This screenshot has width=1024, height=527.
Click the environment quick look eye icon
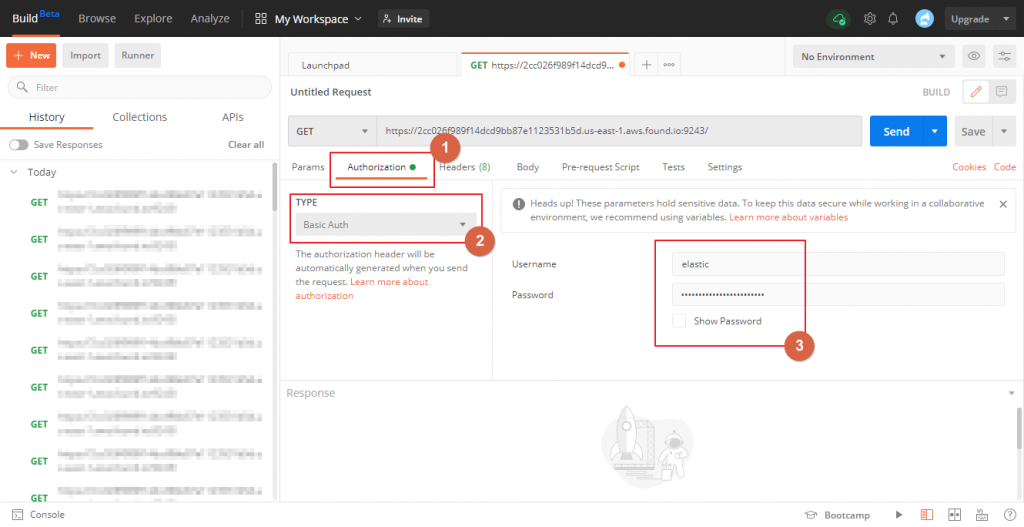[974, 56]
